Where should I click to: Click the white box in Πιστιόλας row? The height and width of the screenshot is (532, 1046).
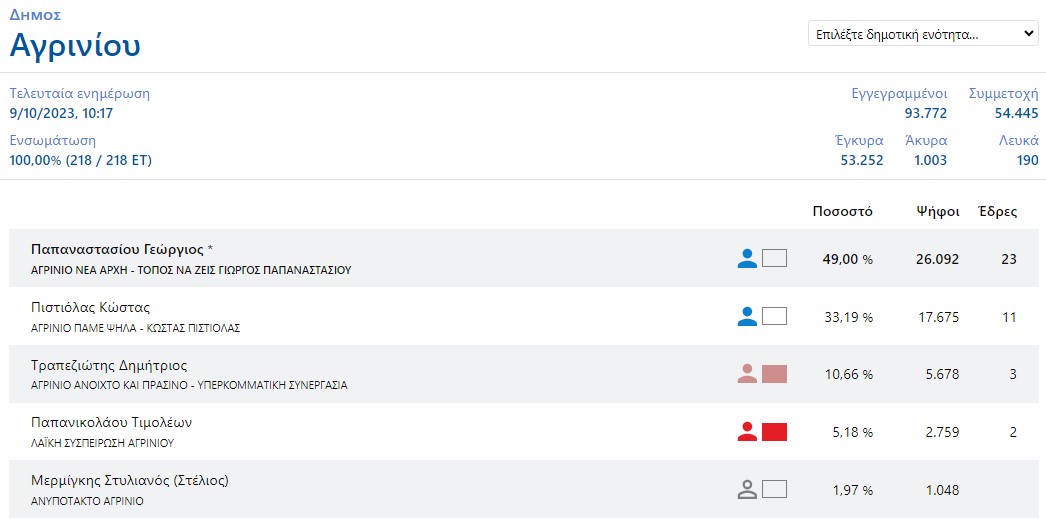pos(774,317)
